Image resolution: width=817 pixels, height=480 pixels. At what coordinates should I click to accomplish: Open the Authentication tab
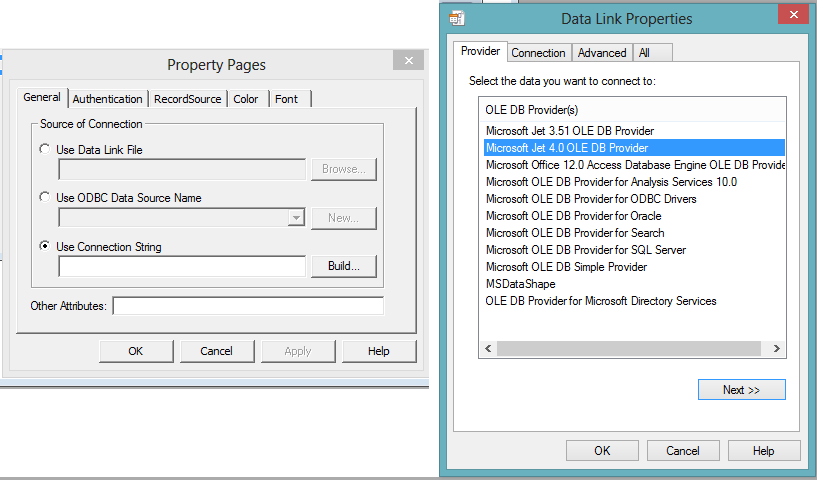pyautogui.click(x=107, y=99)
